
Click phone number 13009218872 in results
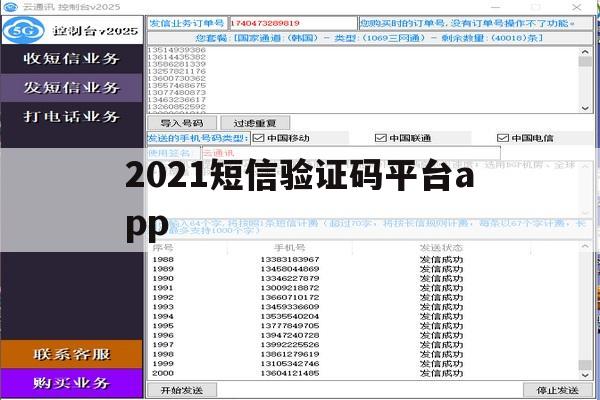pos(290,288)
